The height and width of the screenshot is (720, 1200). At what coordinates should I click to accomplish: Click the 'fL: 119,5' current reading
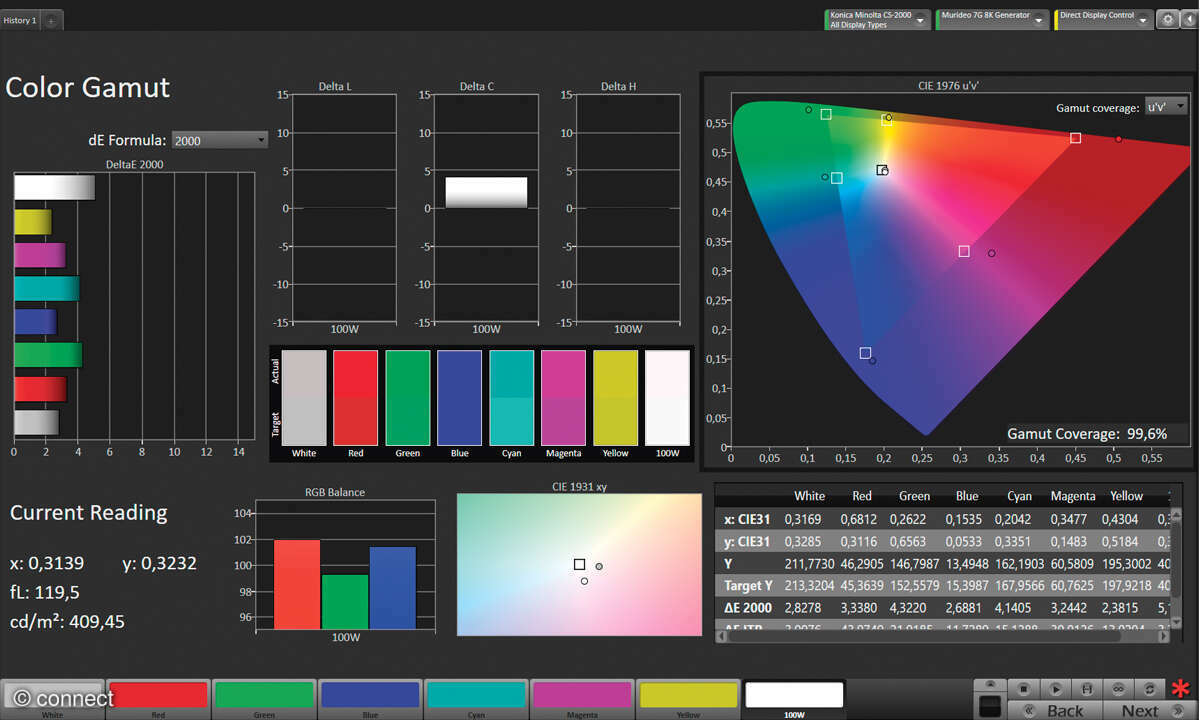[x=45, y=592]
